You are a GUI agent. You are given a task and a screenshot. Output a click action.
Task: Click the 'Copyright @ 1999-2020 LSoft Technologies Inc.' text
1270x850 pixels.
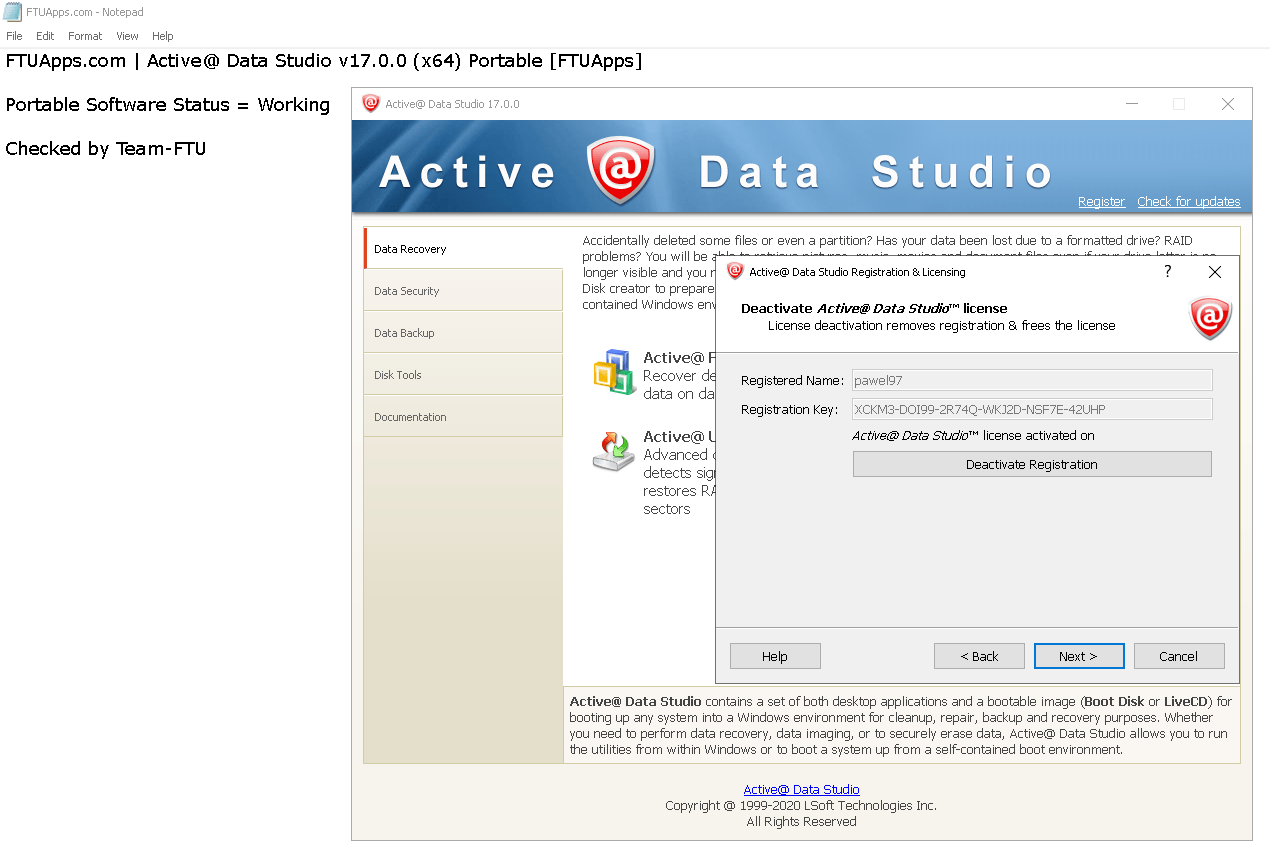pyautogui.click(x=801, y=805)
